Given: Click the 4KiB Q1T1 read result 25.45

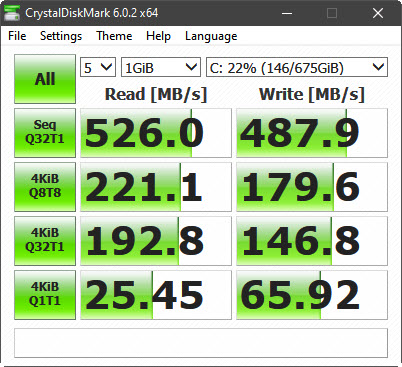Looking at the screenshot, I should click(x=156, y=295).
